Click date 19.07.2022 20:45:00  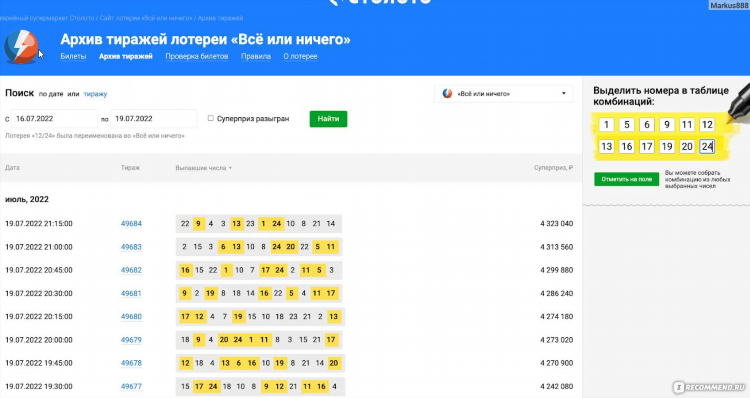pos(39,270)
